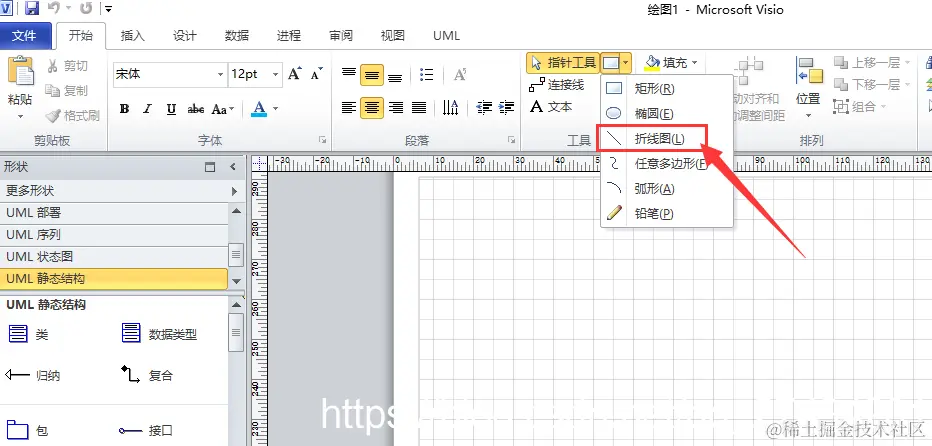Viewport: 932px width, 446px height.
Task: Open the Change Case (Aa) dropdown
Action: coord(223,109)
